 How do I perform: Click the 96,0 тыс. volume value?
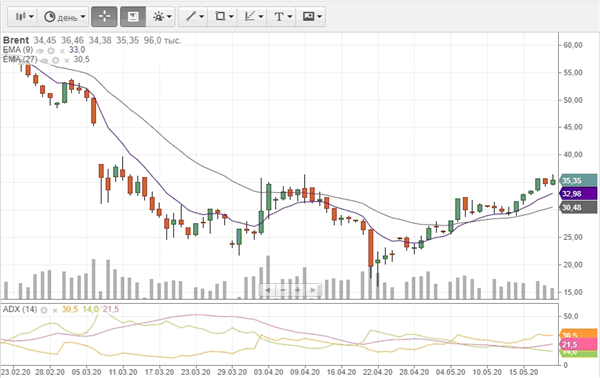(162, 41)
